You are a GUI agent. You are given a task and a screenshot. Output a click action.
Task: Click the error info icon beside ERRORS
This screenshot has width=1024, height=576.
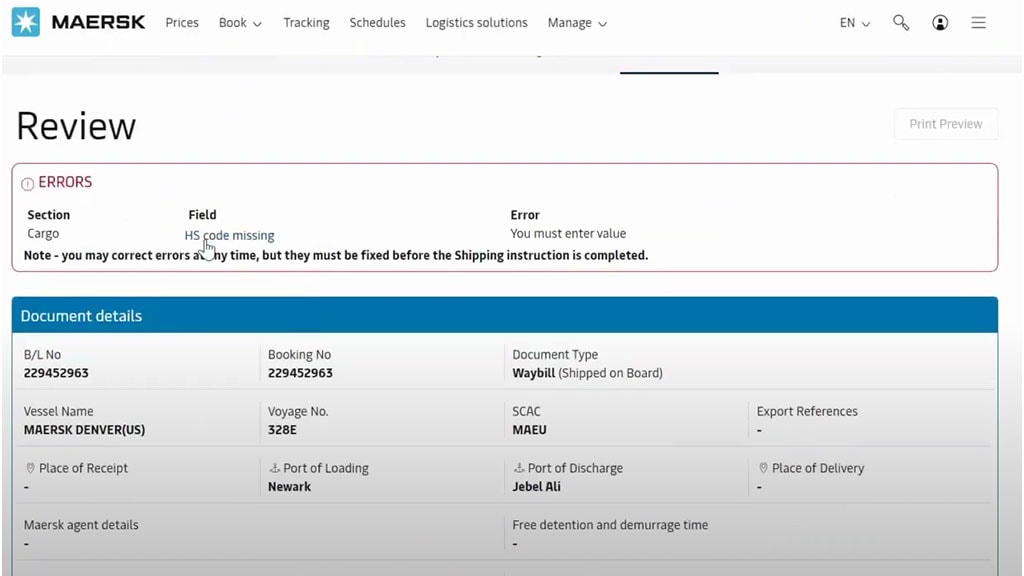25,182
